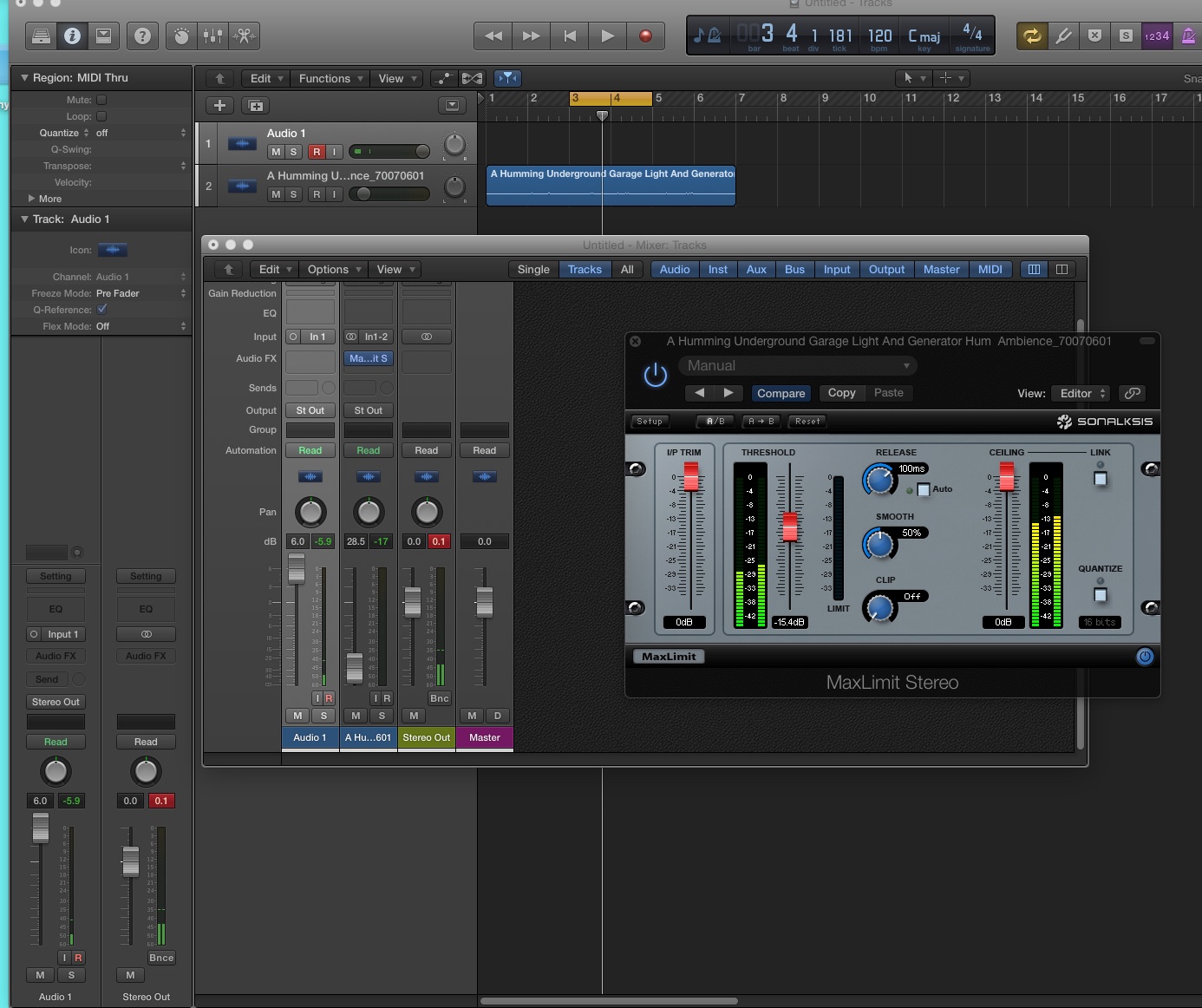Viewport: 1202px width, 1008px height.
Task: Add new track with plus button
Action: click(219, 105)
